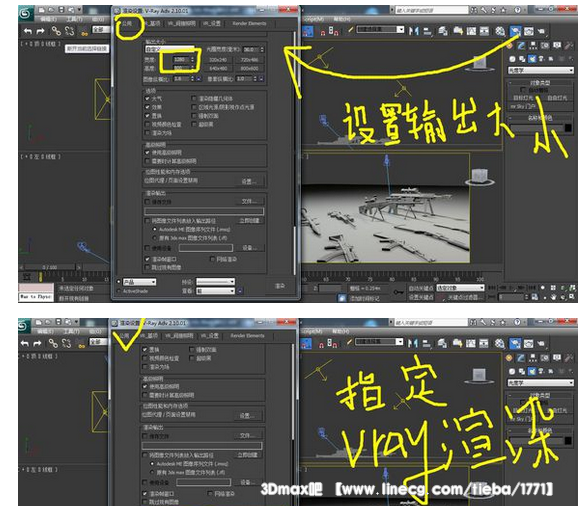Screen dimensions: 582x506
Task: Open the Utilities hammer tab icon, upper screenshot
Action: 568,46
